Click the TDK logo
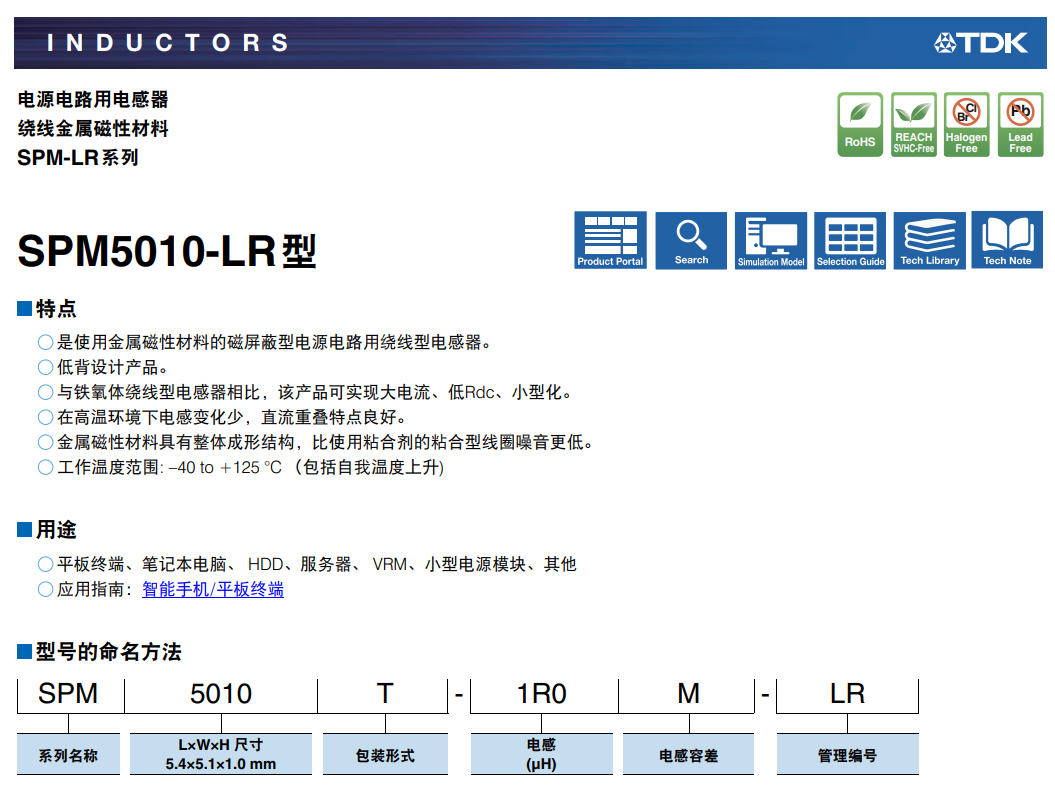The height and width of the screenshot is (801, 1055). 981,43
